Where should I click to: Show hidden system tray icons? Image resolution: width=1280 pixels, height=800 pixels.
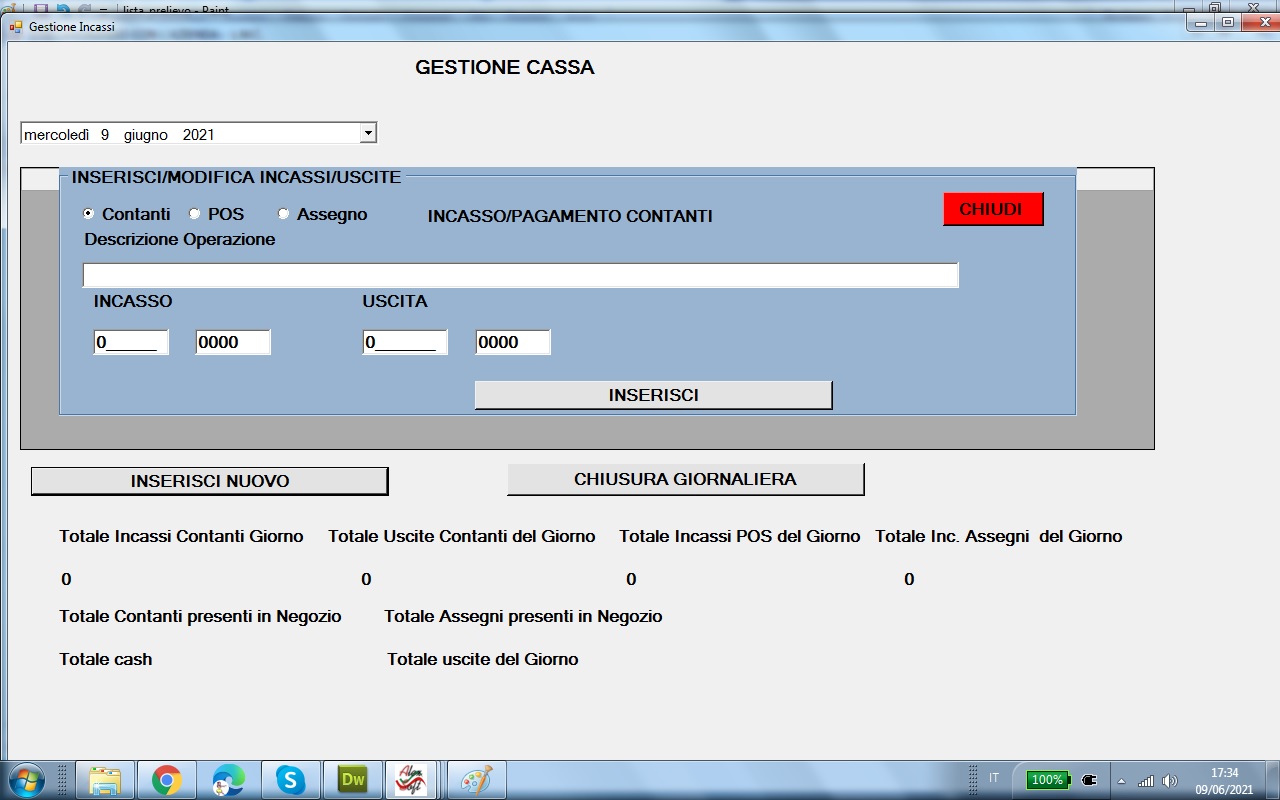tap(1121, 780)
